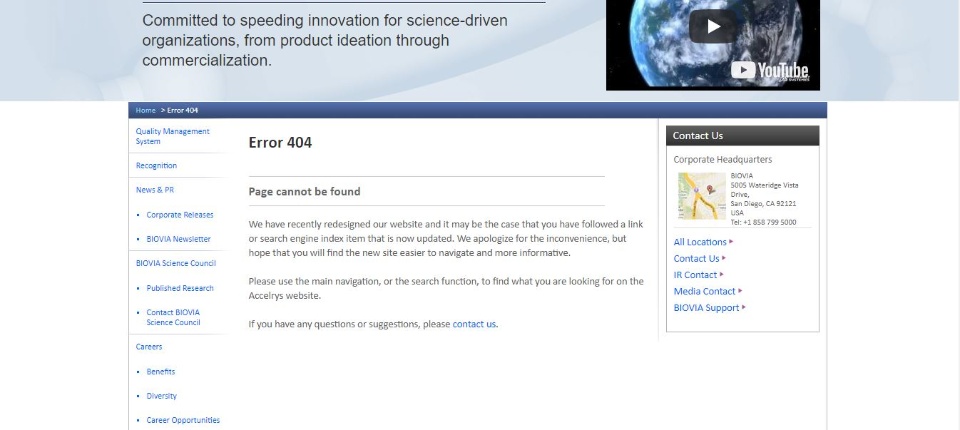Open the BIOVIA Support link
This screenshot has height=430, width=960.
(707, 308)
